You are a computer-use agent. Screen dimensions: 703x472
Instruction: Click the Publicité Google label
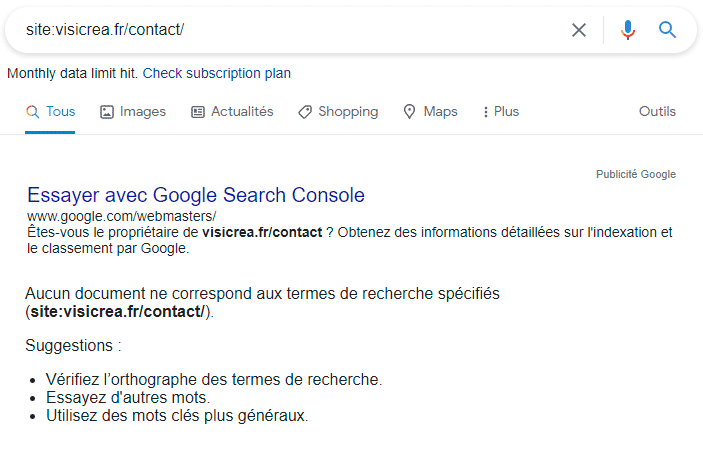636,174
